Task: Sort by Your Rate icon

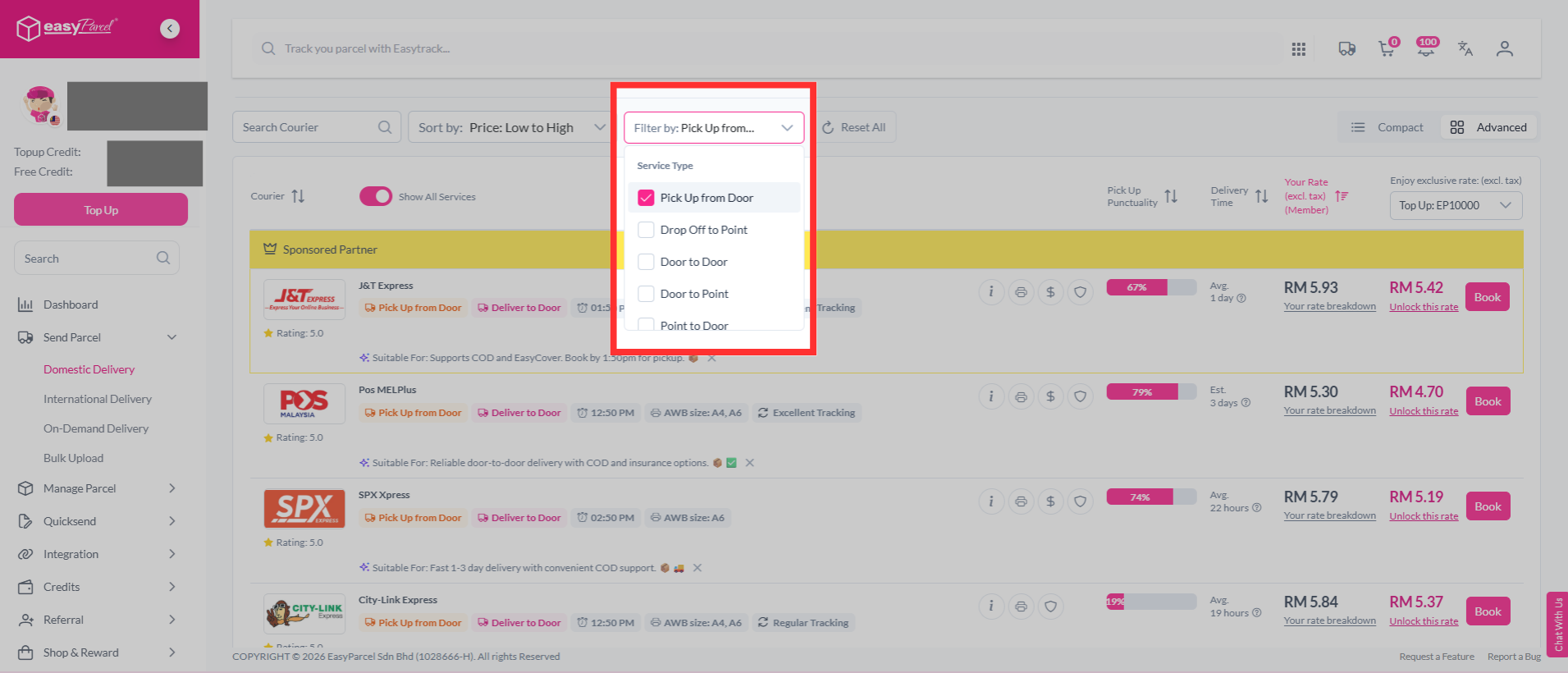Action: (x=1342, y=196)
